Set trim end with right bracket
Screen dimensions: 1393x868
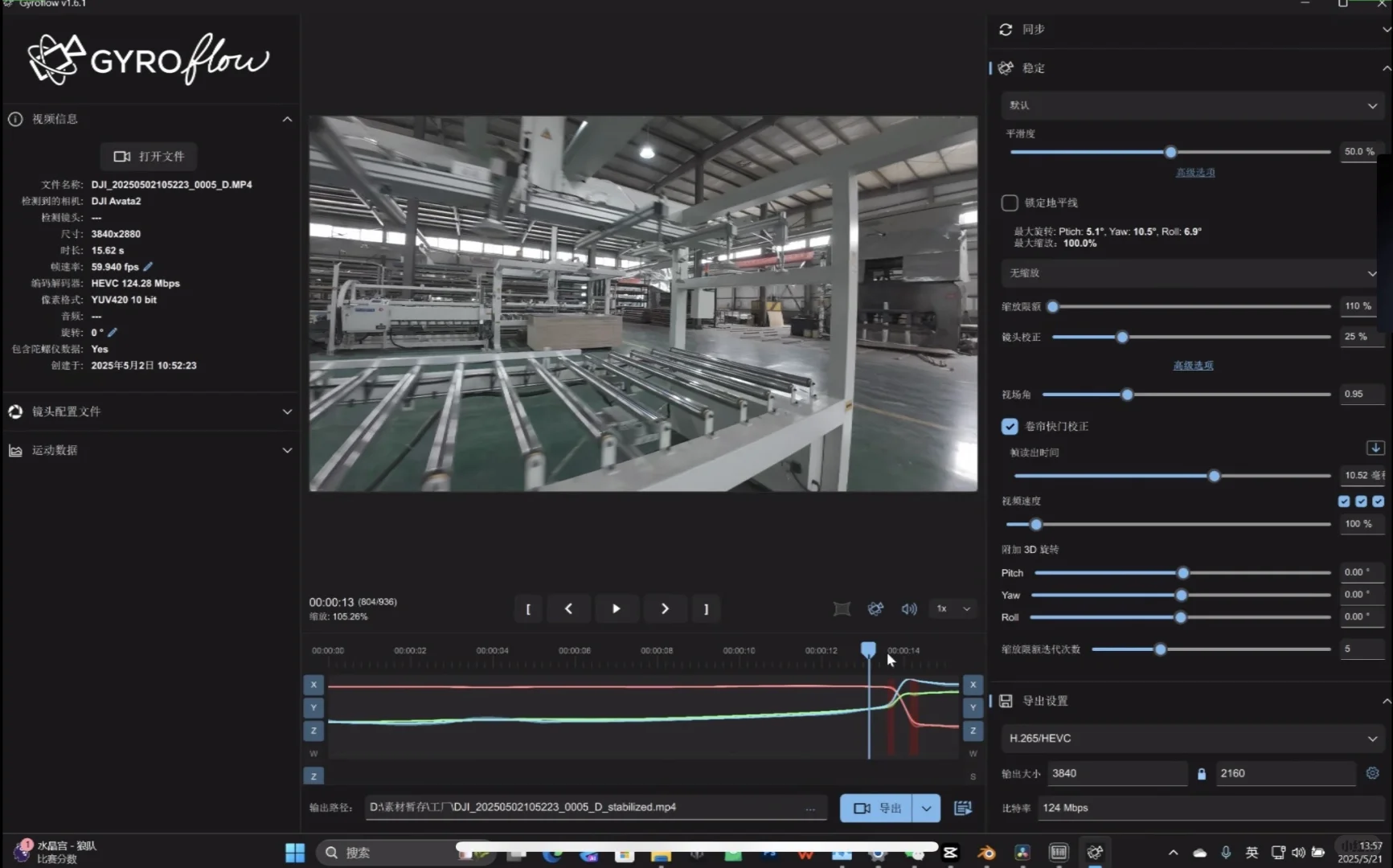(x=707, y=609)
